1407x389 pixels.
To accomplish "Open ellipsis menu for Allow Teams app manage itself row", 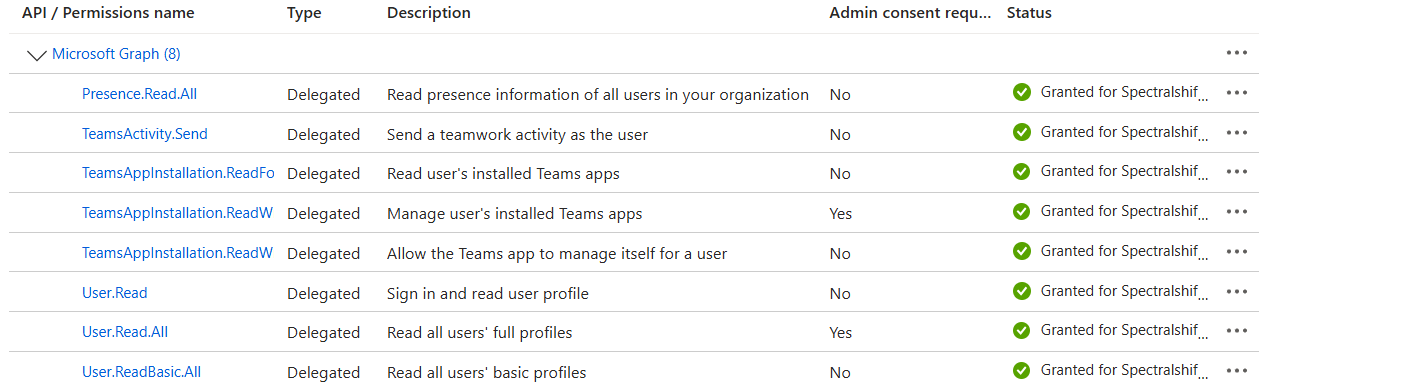I will click(x=1237, y=252).
